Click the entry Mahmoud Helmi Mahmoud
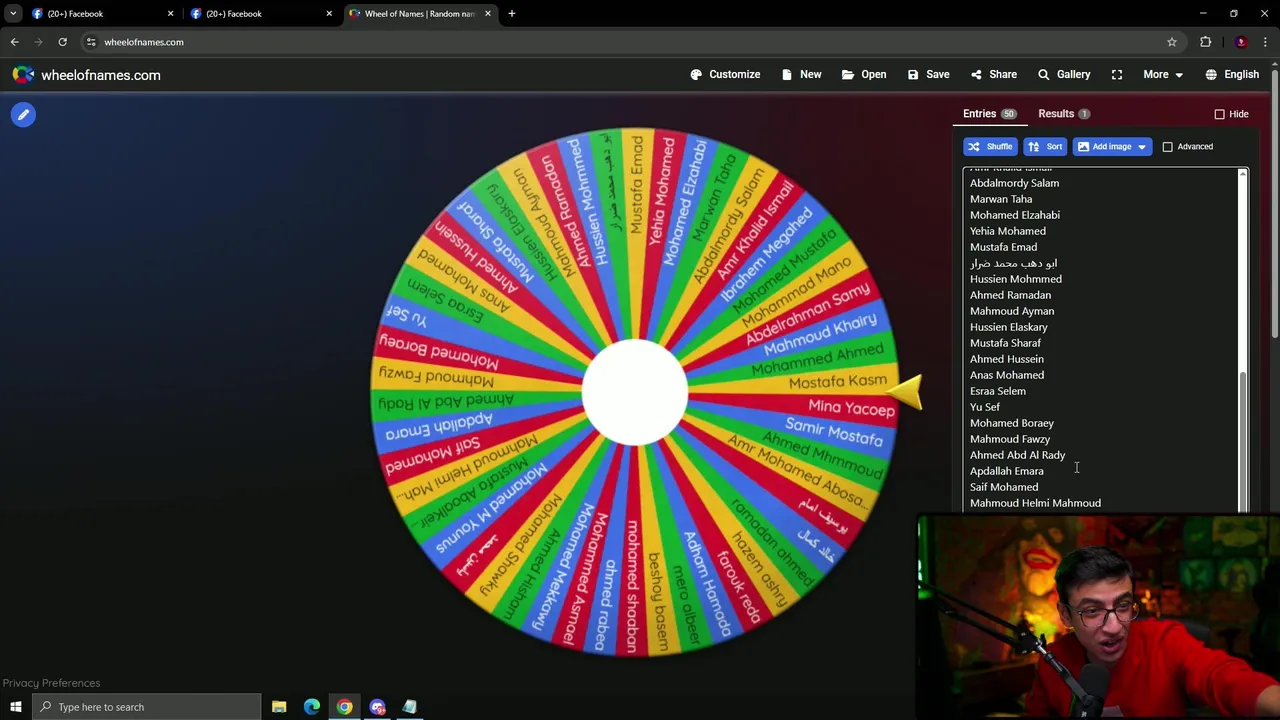Screen dimensions: 1280x720 coord(1035,503)
